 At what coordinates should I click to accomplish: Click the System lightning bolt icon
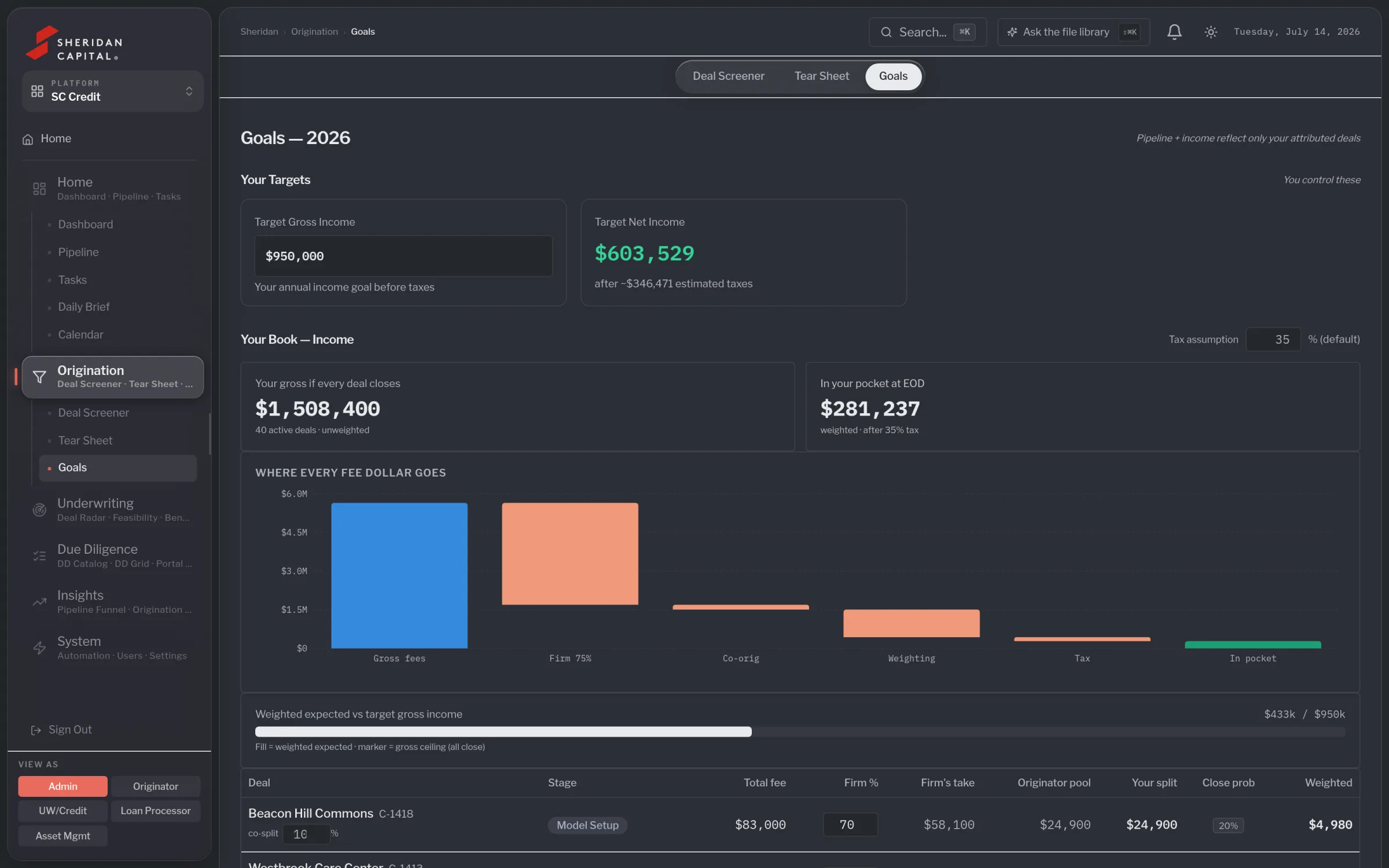pyautogui.click(x=39, y=648)
